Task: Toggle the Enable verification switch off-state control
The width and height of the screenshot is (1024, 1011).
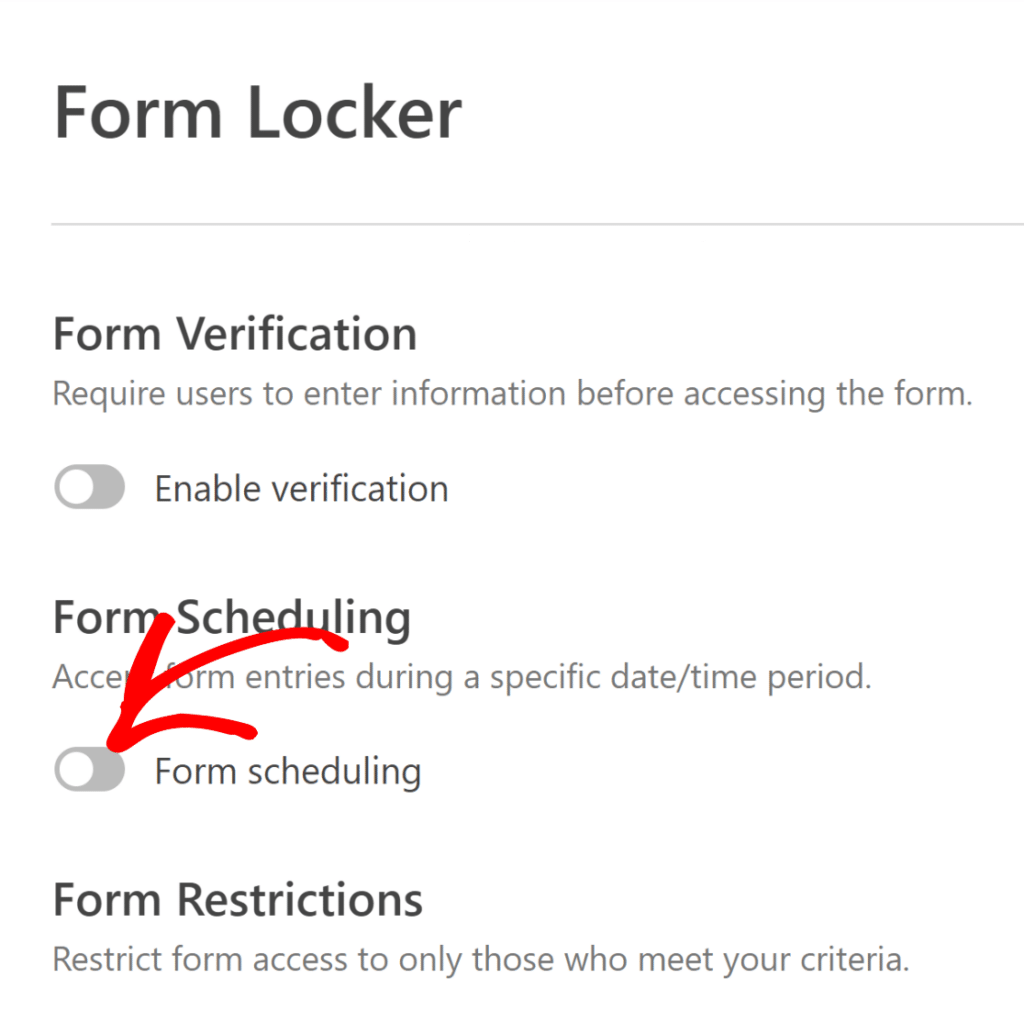Action: click(89, 487)
